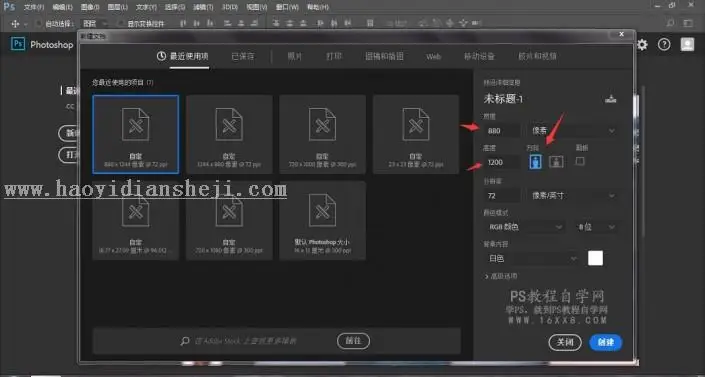Image resolution: width=705 pixels, height=377 pixels.
Task: Open the resolution unit 像素/英寸 dropdown
Action: (x=572, y=196)
